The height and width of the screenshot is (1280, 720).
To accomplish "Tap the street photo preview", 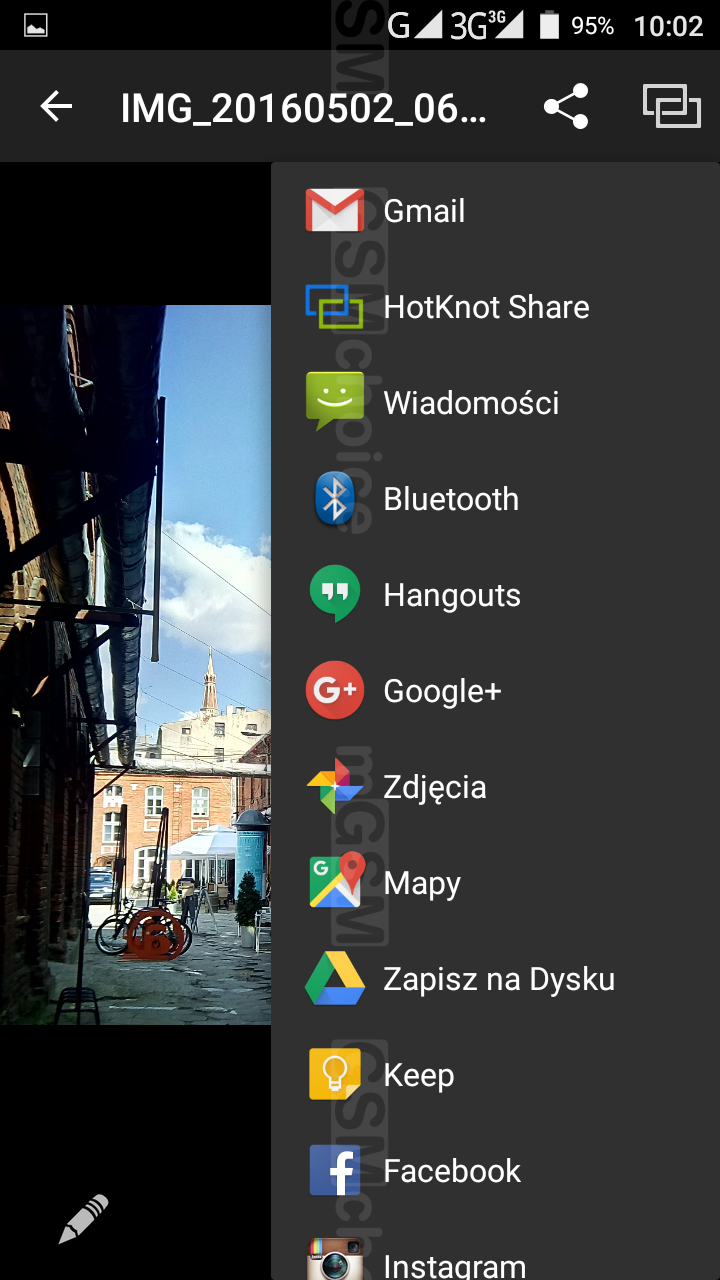I will click(135, 665).
